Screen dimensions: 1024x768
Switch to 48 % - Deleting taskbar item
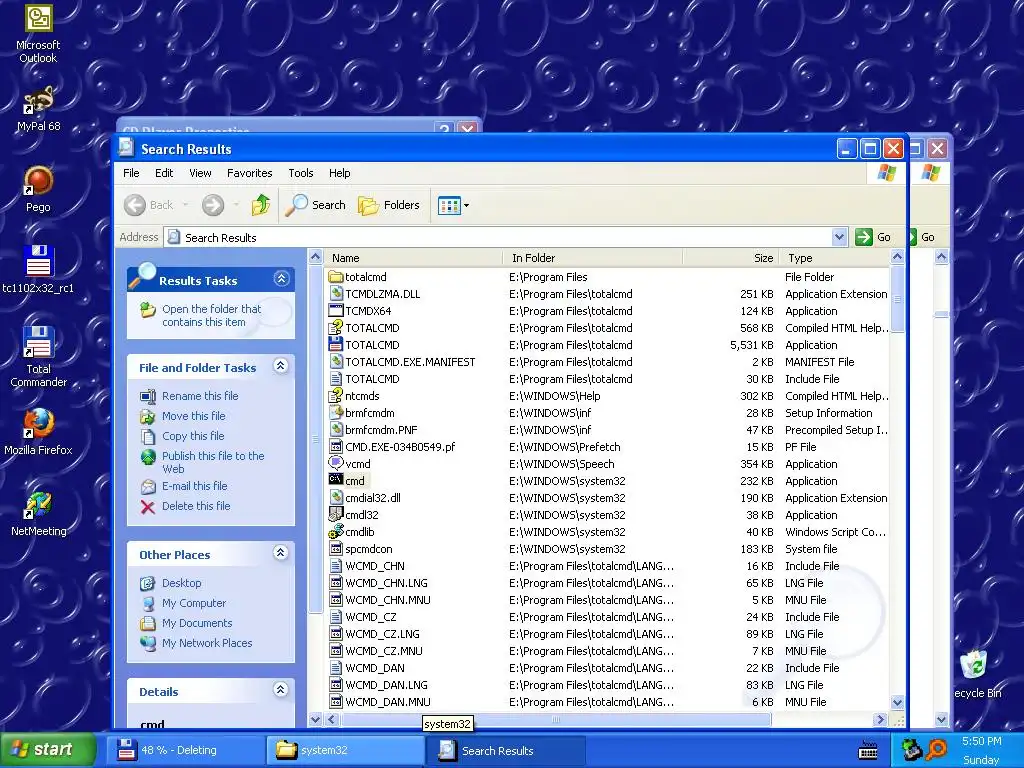click(x=184, y=750)
